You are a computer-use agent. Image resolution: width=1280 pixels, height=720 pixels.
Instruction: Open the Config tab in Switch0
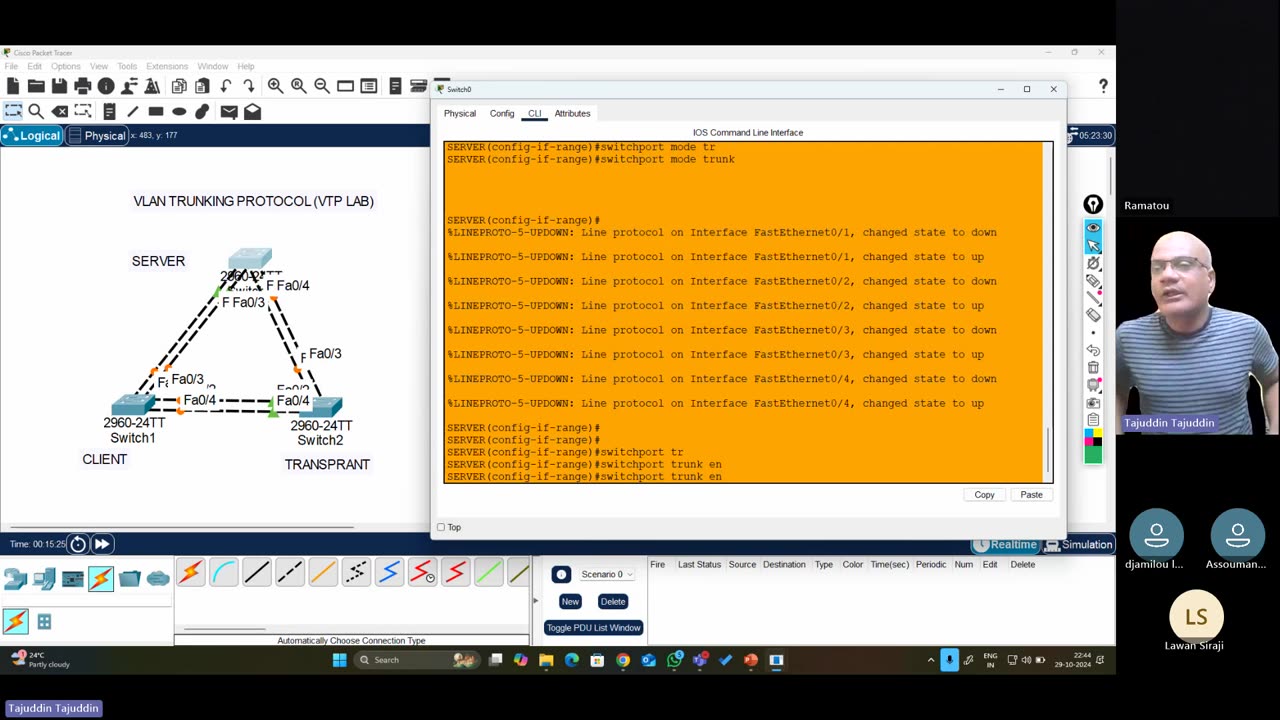(502, 113)
